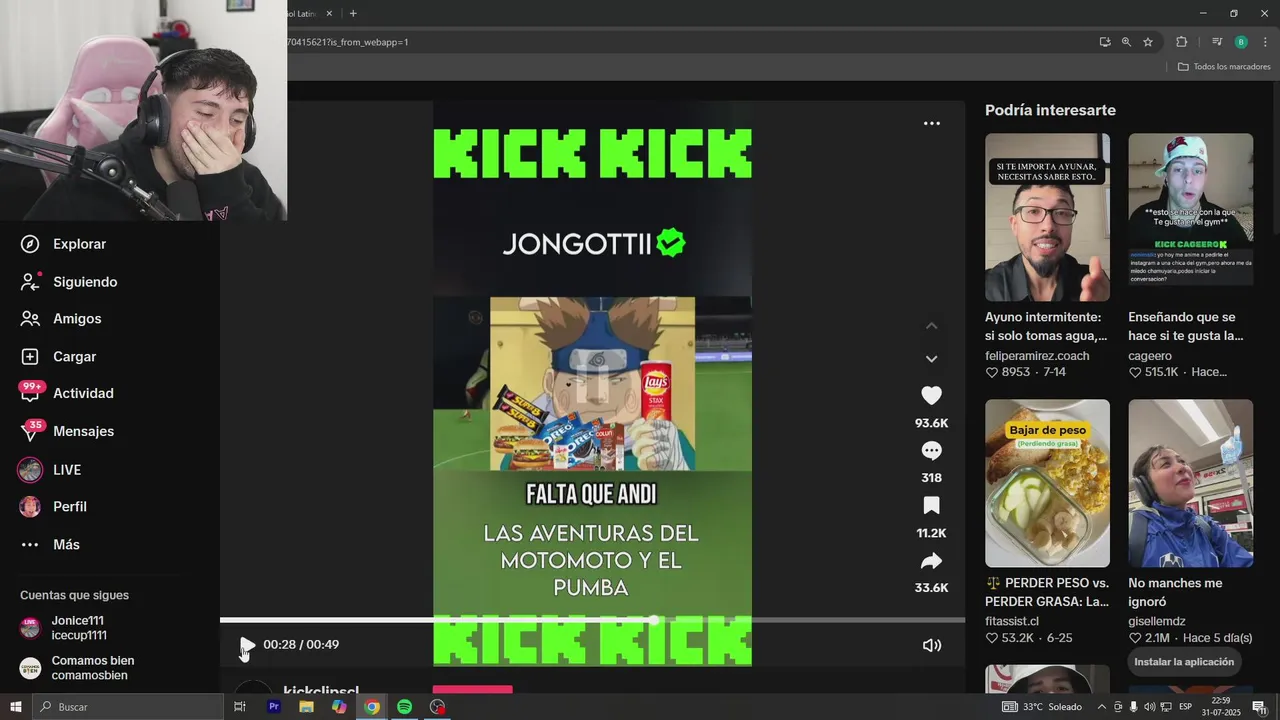Open Chrome three-dot main menu
The image size is (1280, 720).
click(x=1265, y=42)
